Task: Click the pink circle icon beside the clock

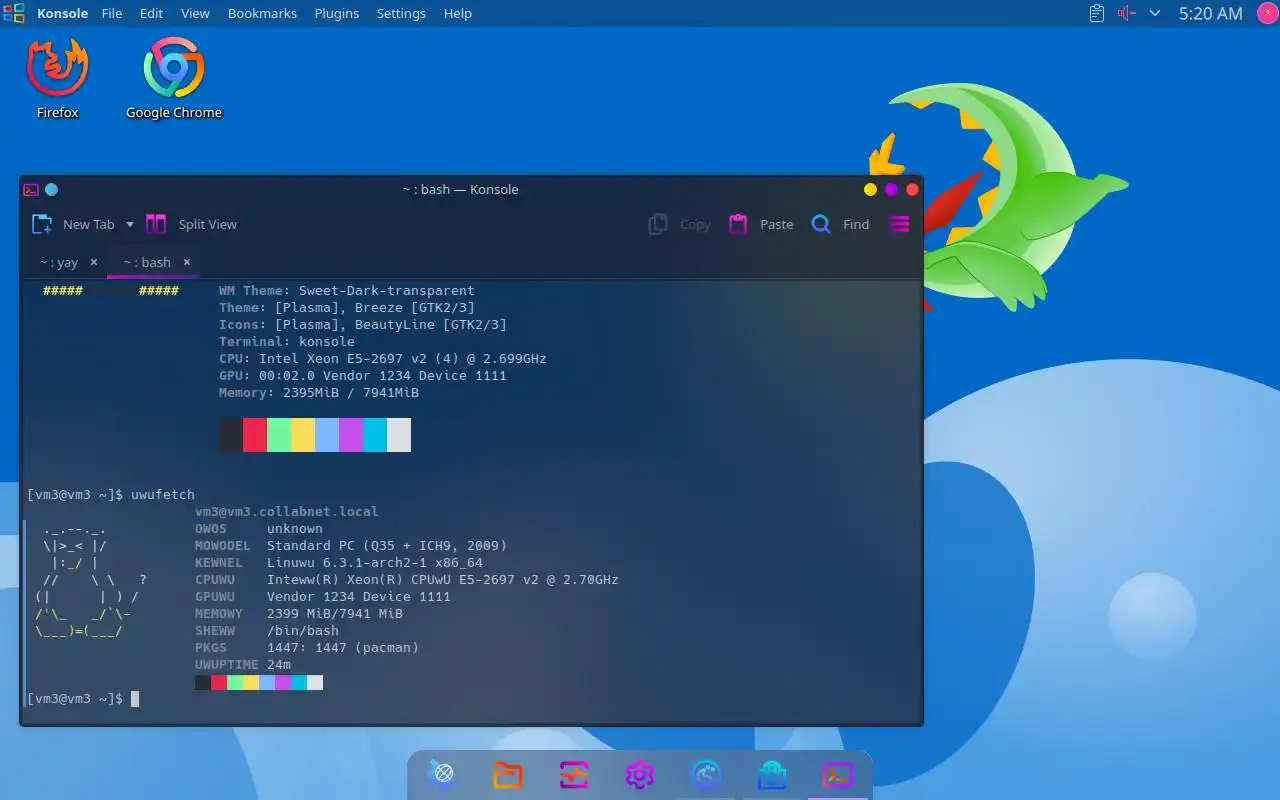Action: tap(1267, 13)
